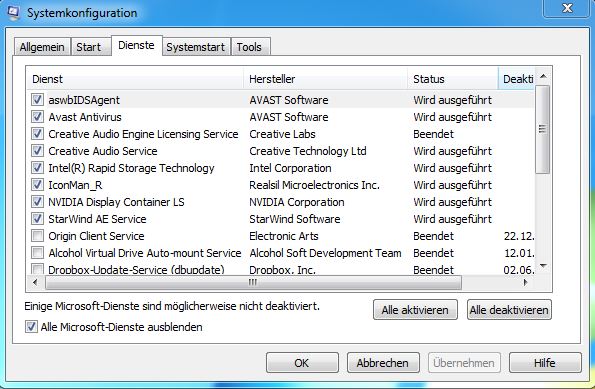This screenshot has height=389, width=595.
Task: Switch to the Allgemein tab
Action: click(42, 47)
